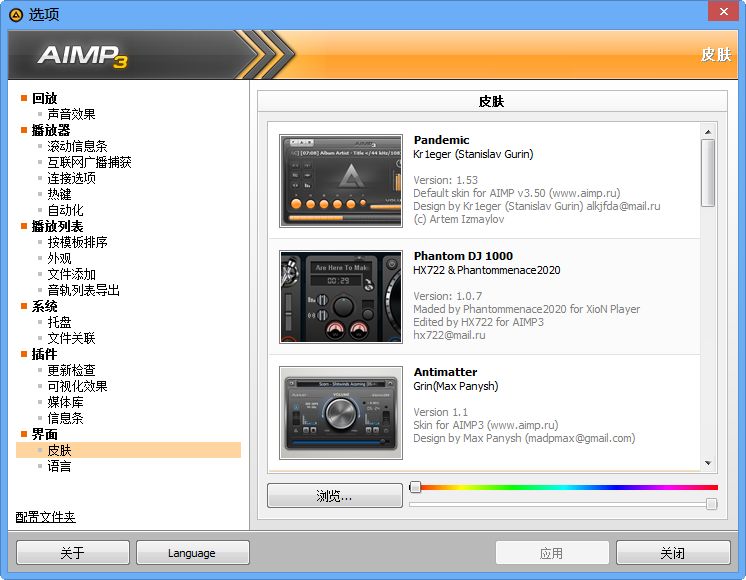Screen dimensions: 746x580
Task: Open the 界面 category
Action: 44,434
